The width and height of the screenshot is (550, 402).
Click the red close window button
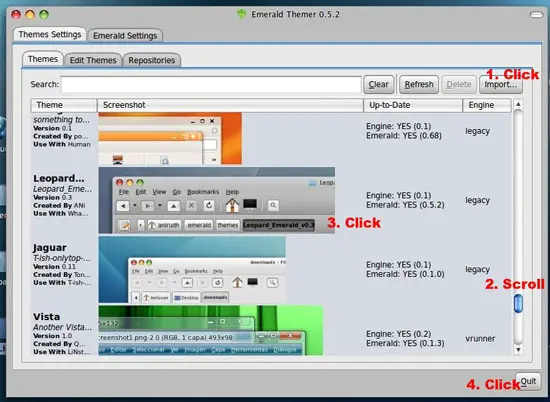pyautogui.click(x=16, y=14)
